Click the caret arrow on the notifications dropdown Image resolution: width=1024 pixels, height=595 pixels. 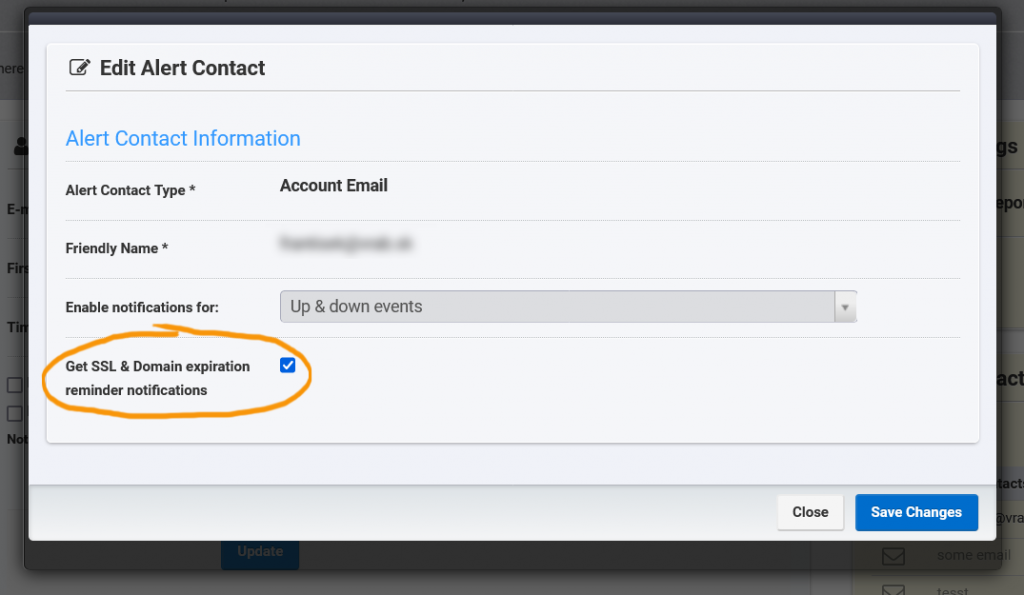845,307
